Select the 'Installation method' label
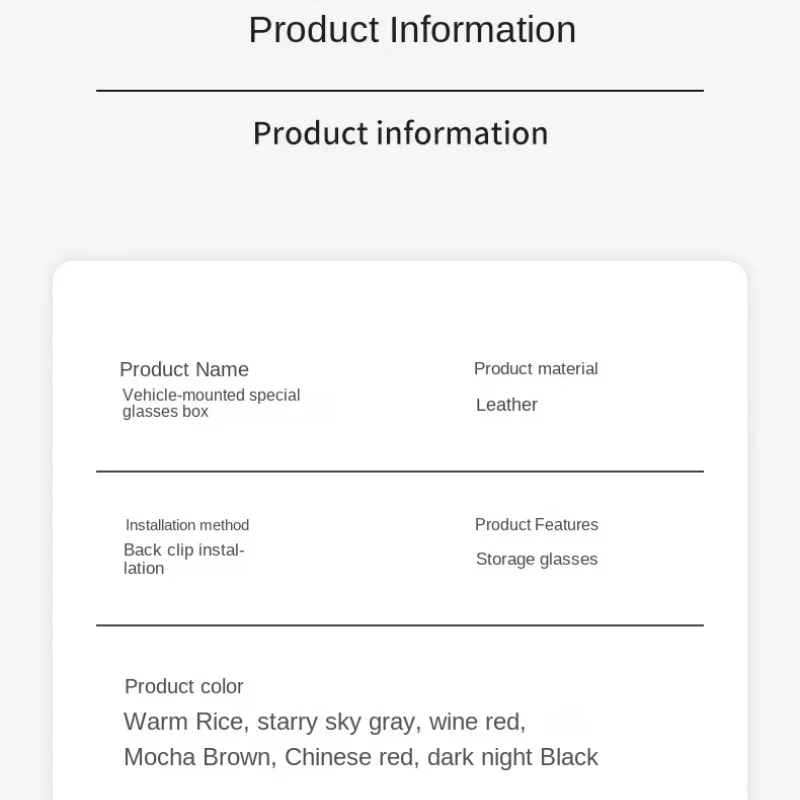Image resolution: width=800 pixels, height=800 pixels. [187, 525]
